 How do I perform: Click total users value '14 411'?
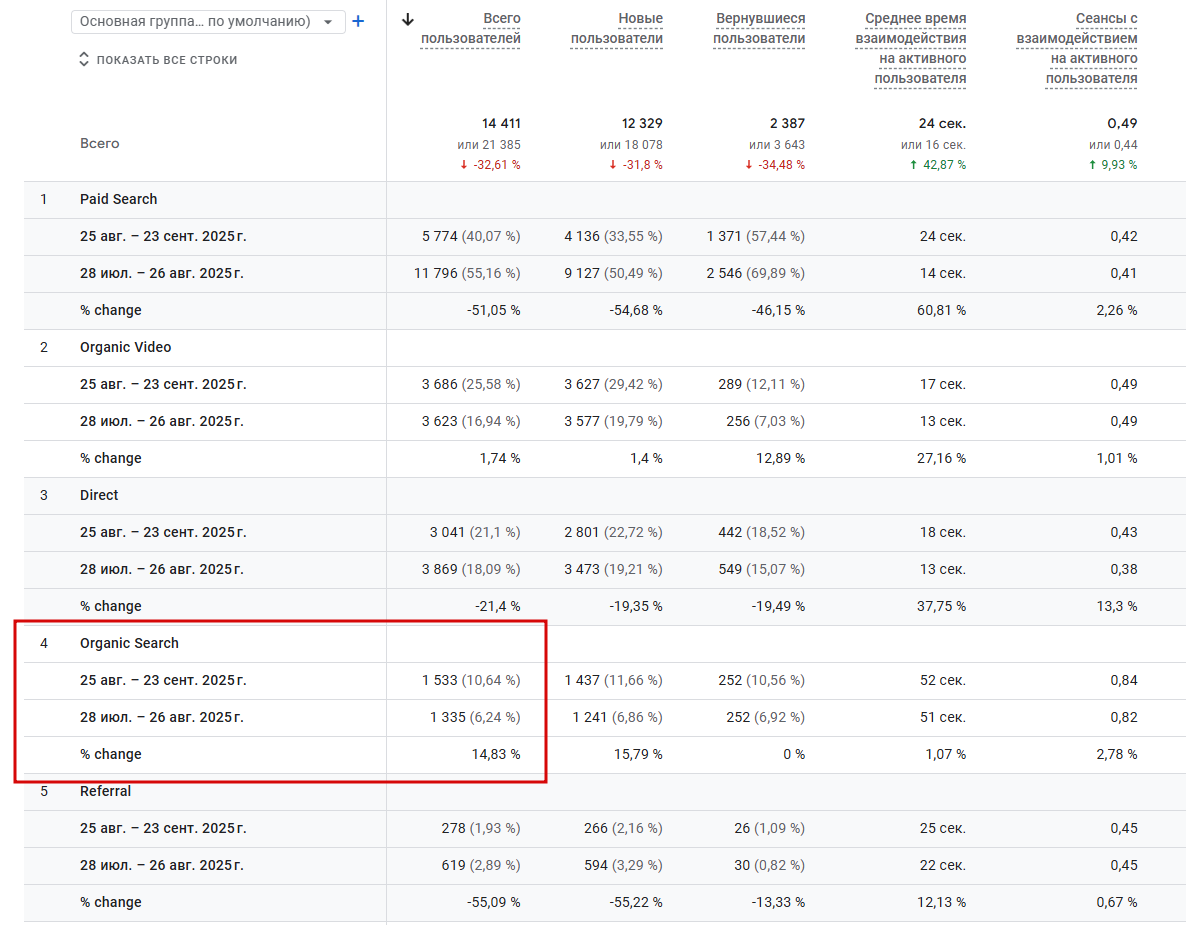pyautogui.click(x=501, y=123)
